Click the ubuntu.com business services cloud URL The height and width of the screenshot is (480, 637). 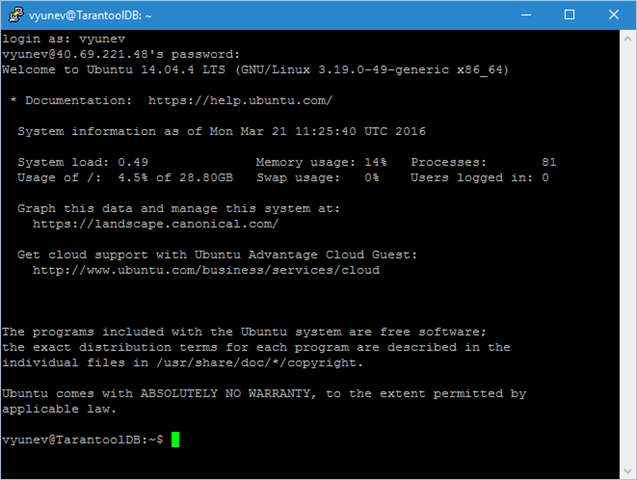pos(206,270)
